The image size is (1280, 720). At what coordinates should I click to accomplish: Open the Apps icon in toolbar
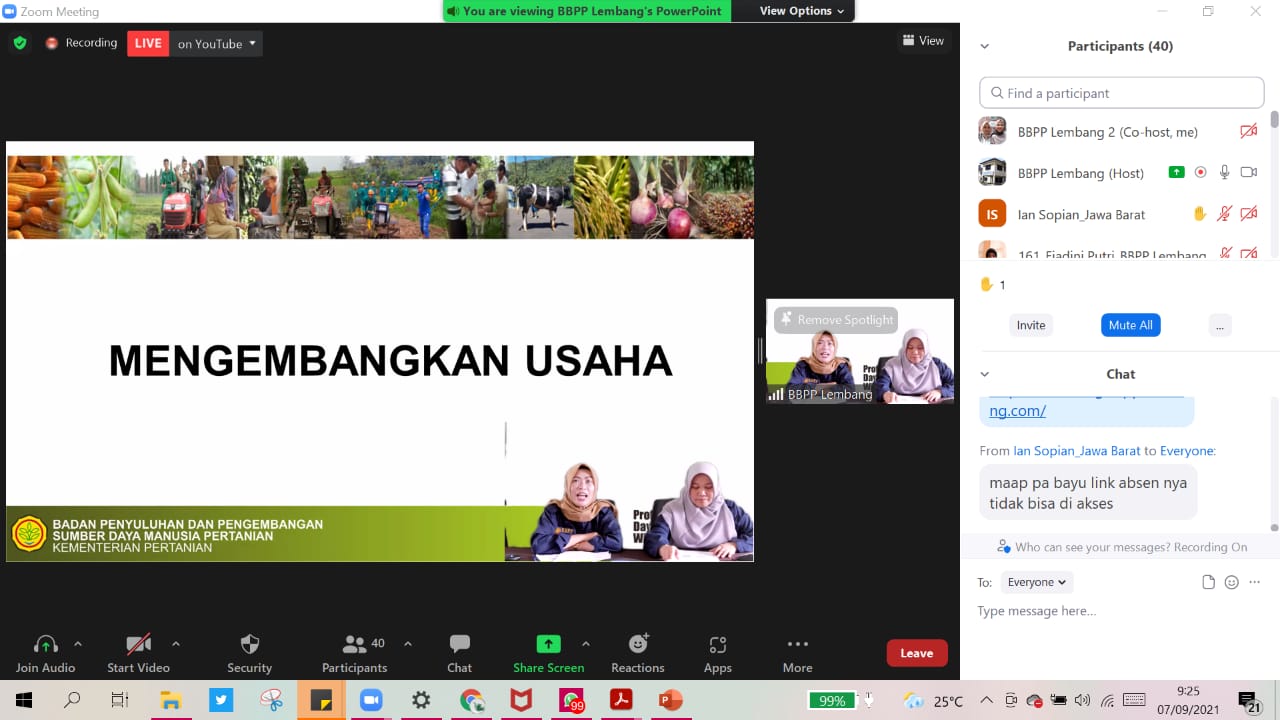(717, 644)
